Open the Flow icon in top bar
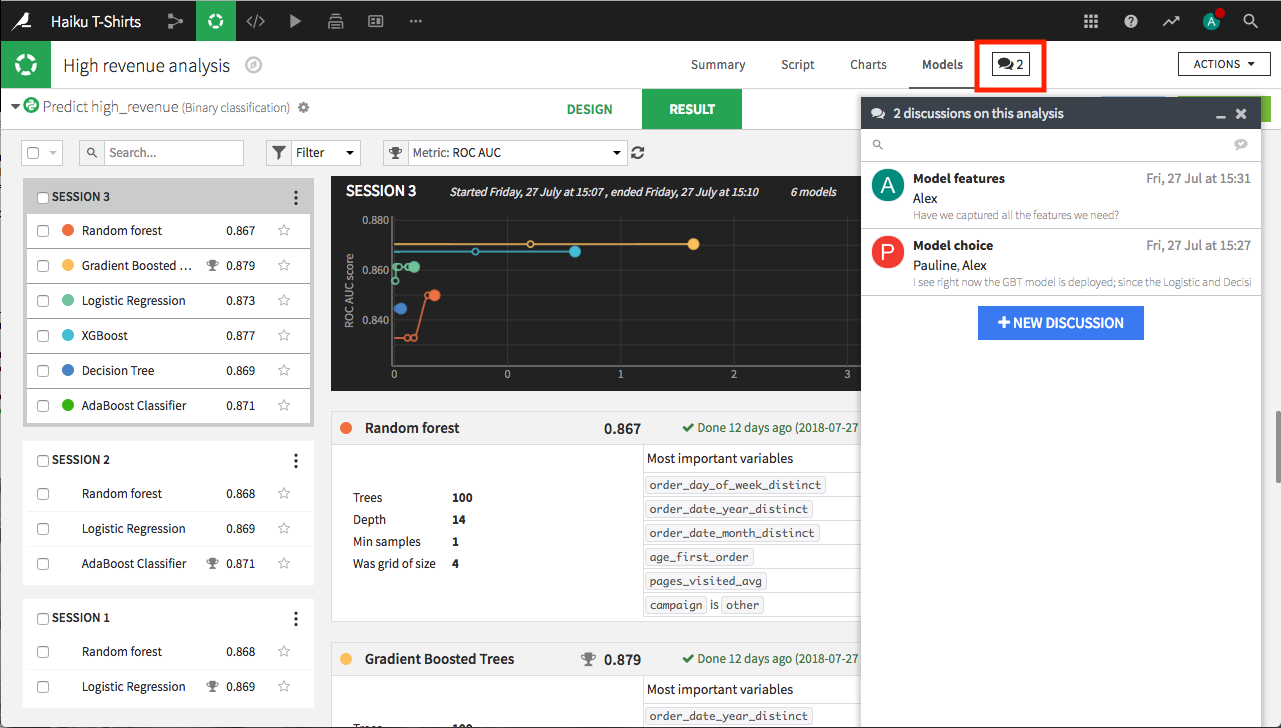 [176, 20]
